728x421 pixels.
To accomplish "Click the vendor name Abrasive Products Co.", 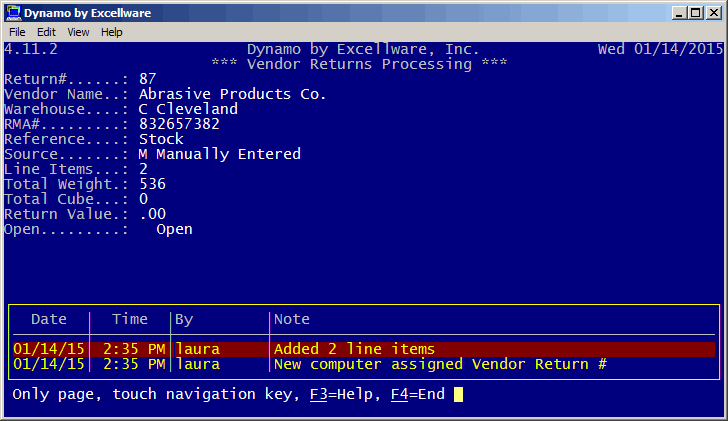I will click(232, 94).
